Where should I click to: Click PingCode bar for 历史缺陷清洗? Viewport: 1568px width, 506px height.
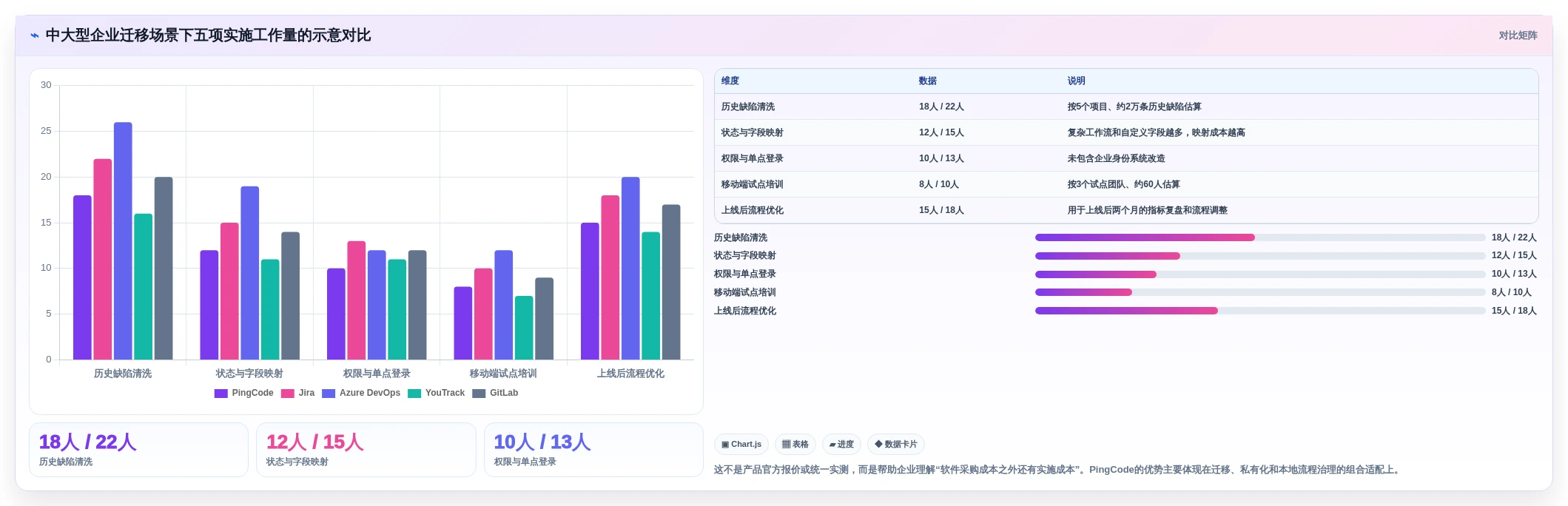(82, 277)
